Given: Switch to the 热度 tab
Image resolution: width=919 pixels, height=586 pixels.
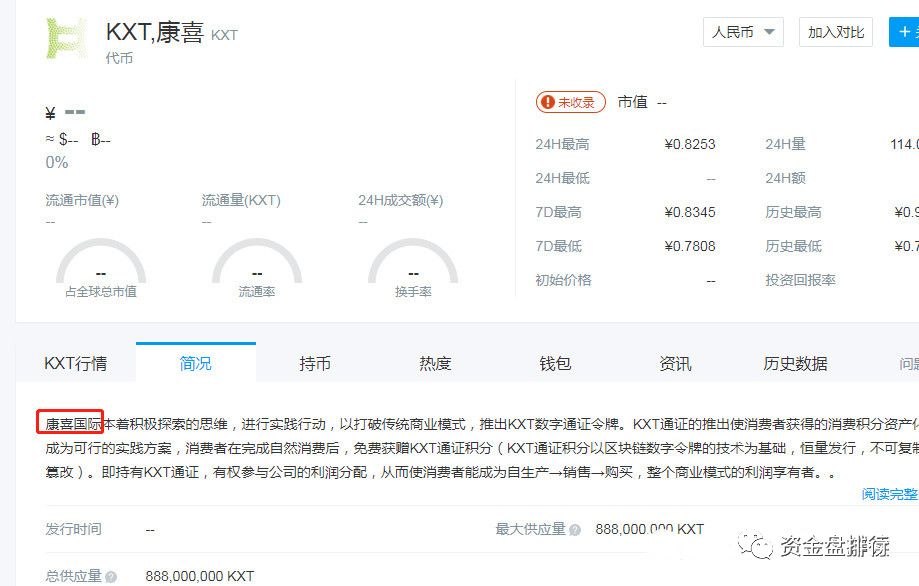Looking at the screenshot, I should click(435, 363).
